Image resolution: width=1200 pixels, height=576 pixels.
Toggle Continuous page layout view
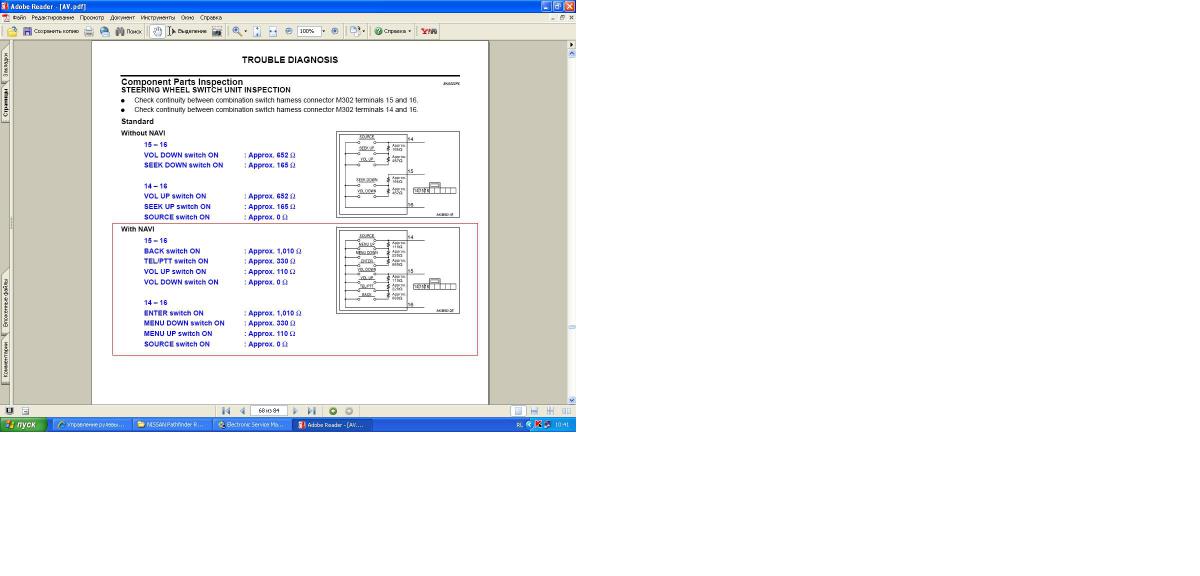[x=534, y=411]
